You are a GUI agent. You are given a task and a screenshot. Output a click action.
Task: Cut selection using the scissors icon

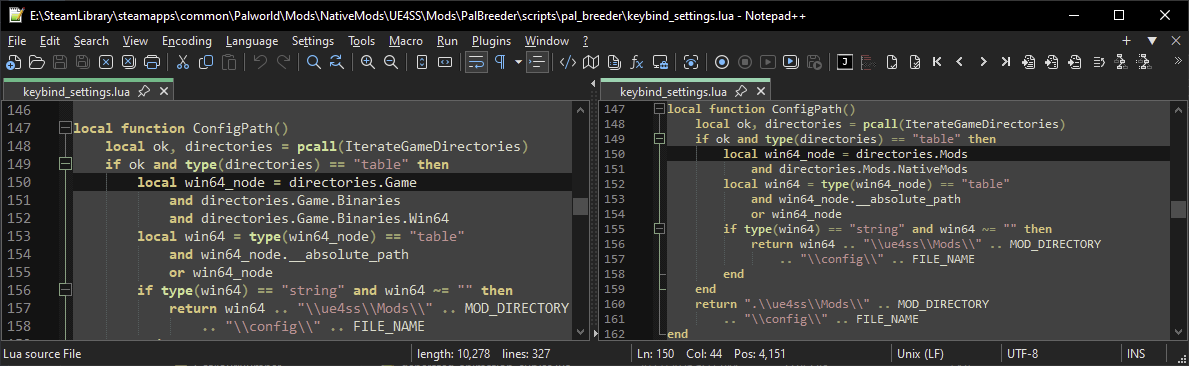[183, 62]
